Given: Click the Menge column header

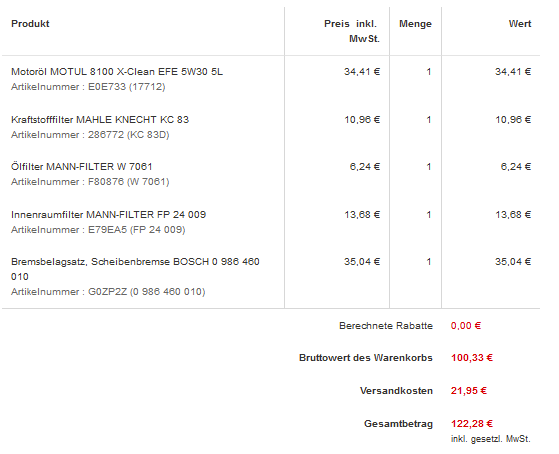Looking at the screenshot, I should 415,24.
